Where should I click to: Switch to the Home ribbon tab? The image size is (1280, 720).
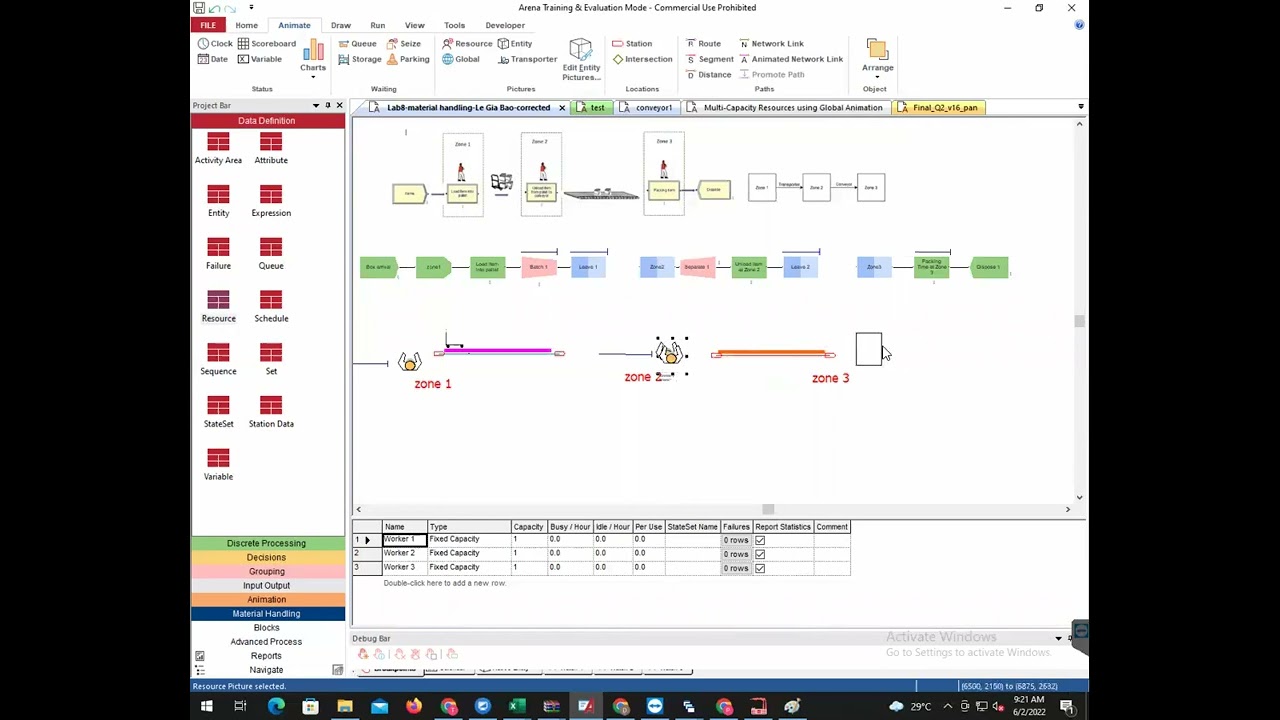[246, 25]
